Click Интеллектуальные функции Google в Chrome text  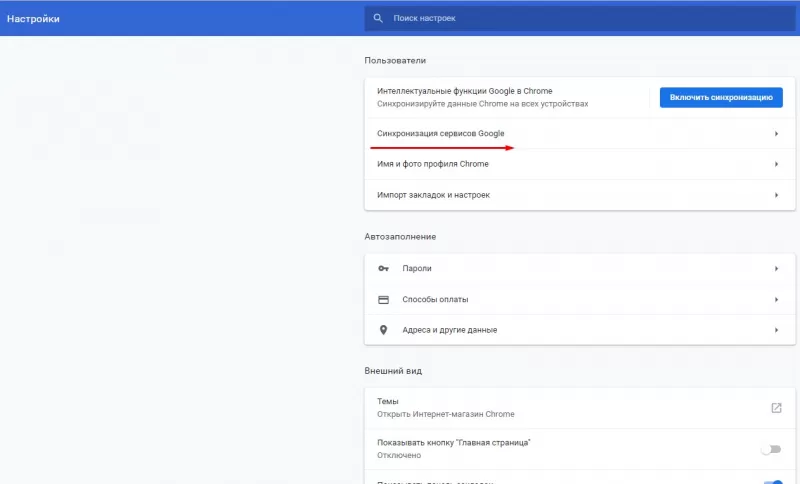464,91
